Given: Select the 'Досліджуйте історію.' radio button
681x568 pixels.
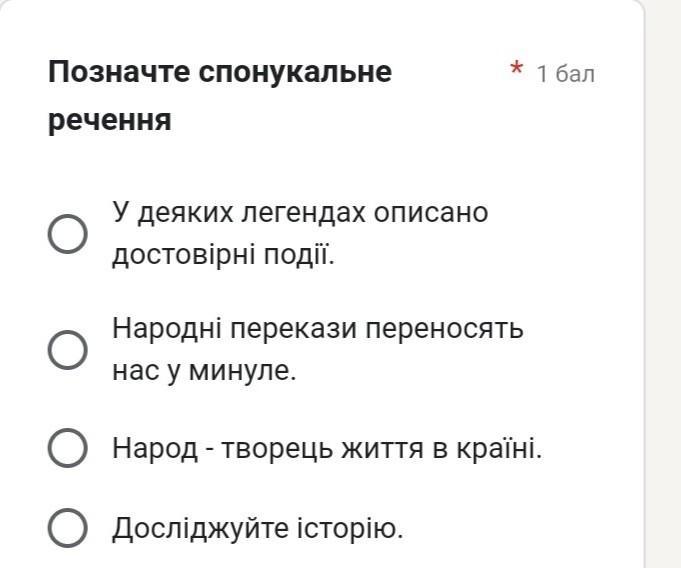Looking at the screenshot, I should pos(67,528).
